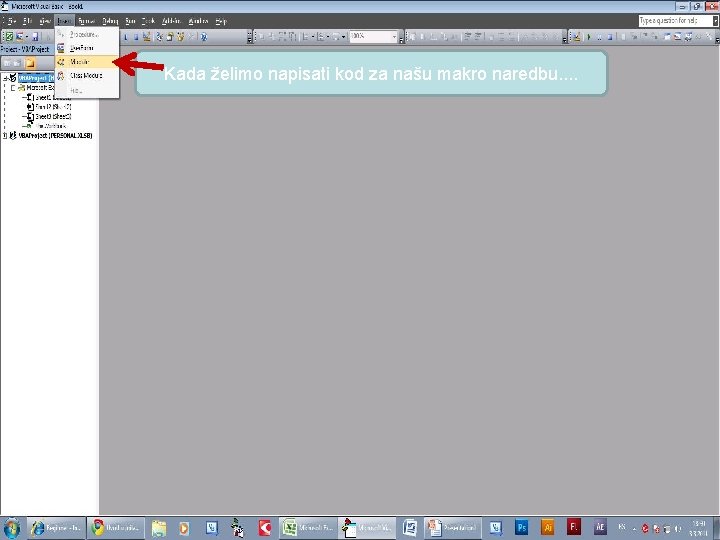Toggle Design Mode in the Standard toolbar
Image resolution: width=720 pixels, height=540 pixels.
[146, 36]
